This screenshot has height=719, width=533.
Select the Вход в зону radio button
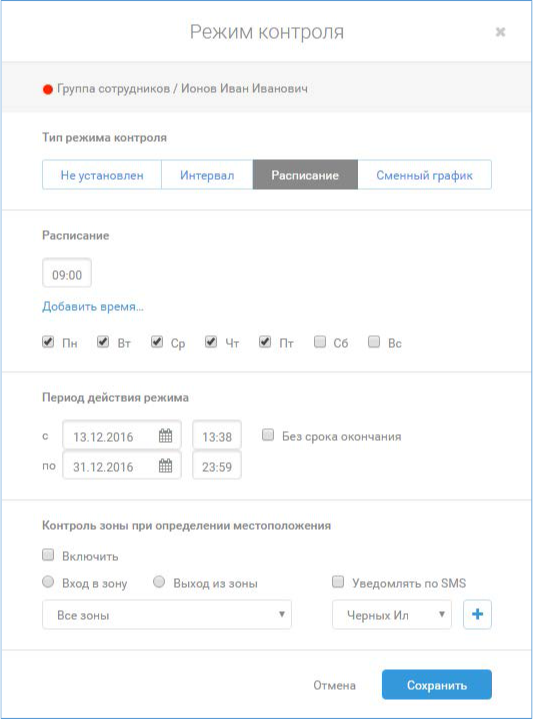point(48,582)
